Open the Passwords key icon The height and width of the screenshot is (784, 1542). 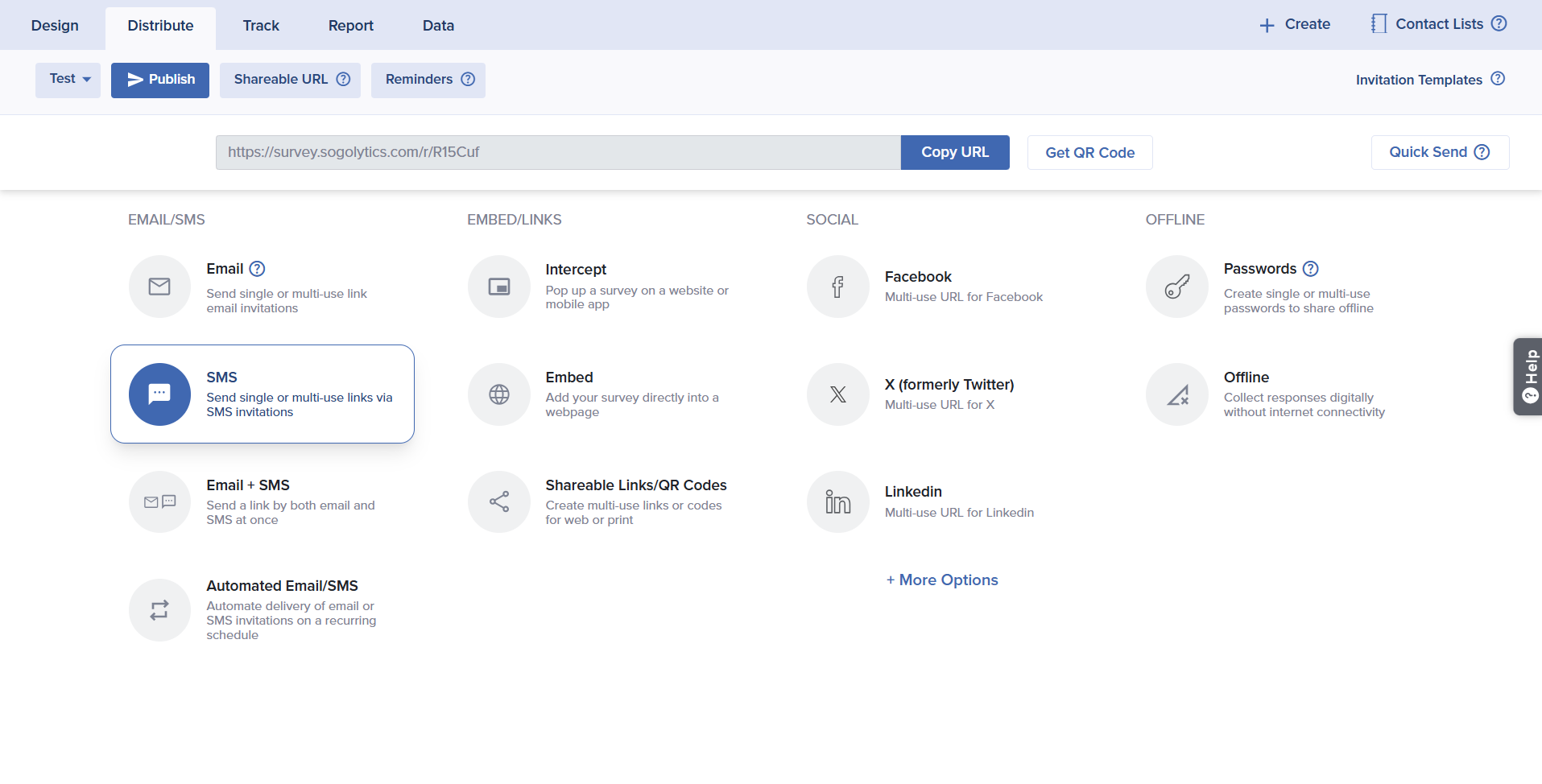click(x=1177, y=287)
